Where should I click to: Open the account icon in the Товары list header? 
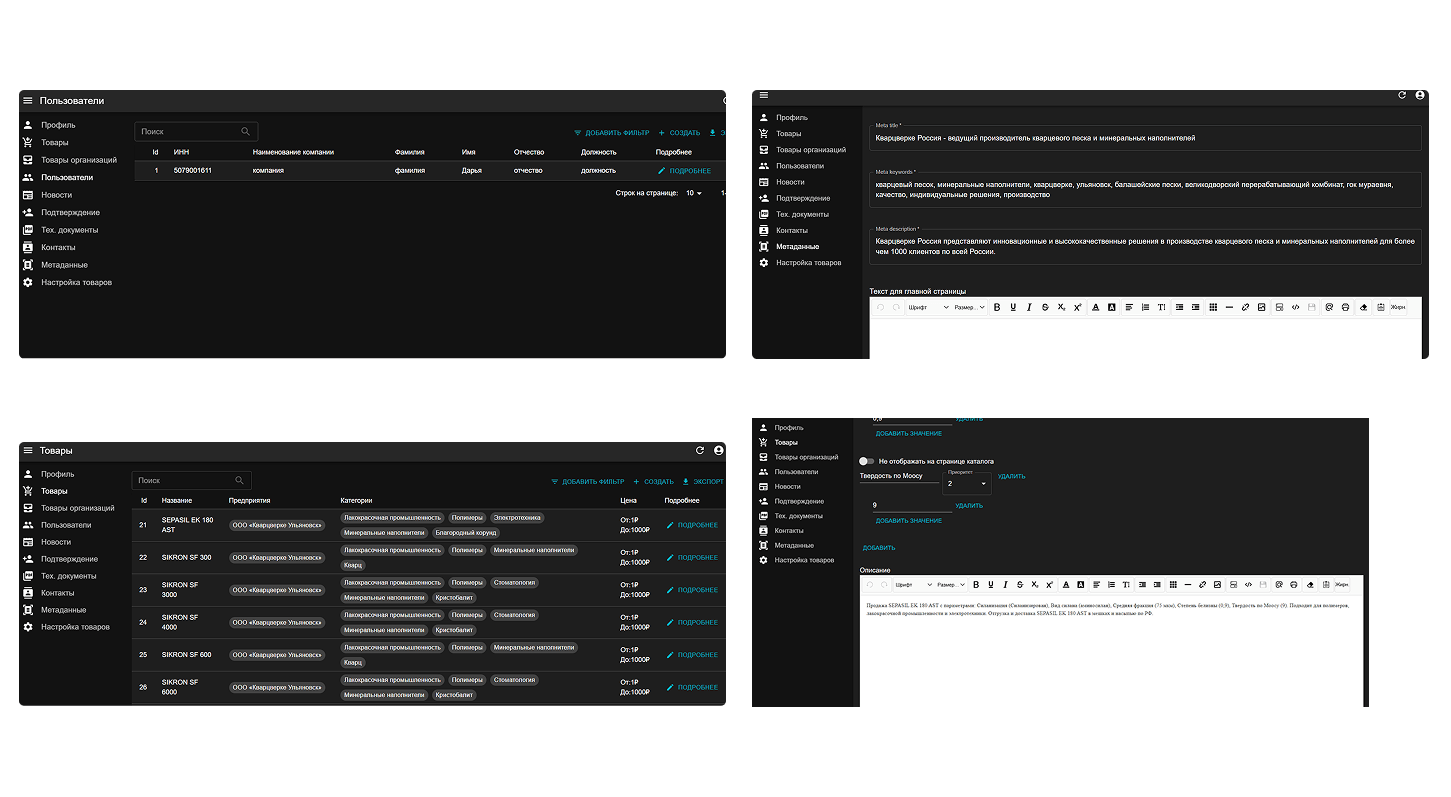point(718,451)
